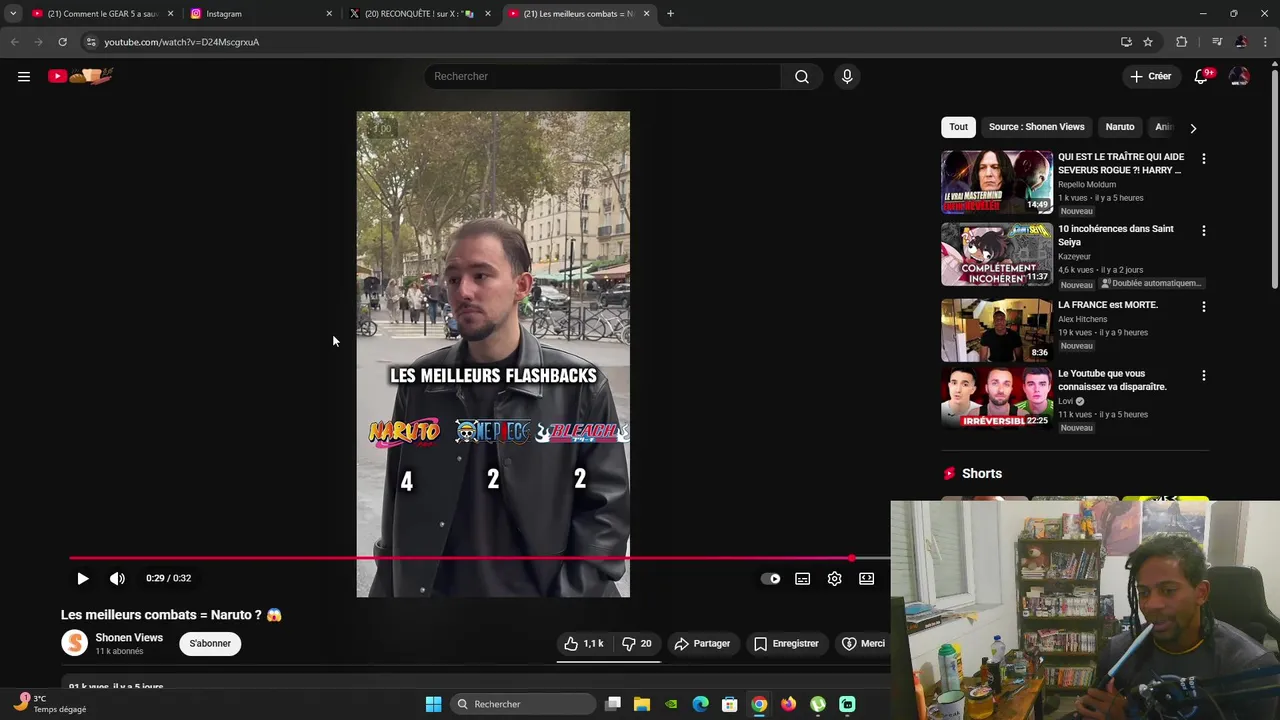
Task: Open the Severus Rogue 14:49 thumbnail
Action: pyautogui.click(x=996, y=182)
